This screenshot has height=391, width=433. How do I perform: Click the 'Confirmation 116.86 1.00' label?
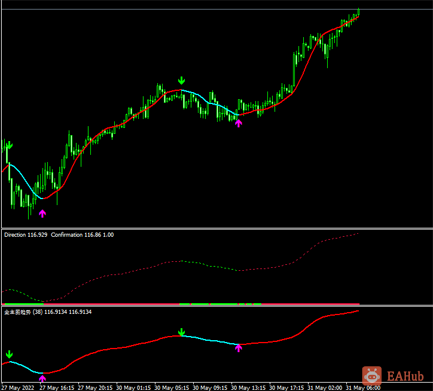(82, 235)
